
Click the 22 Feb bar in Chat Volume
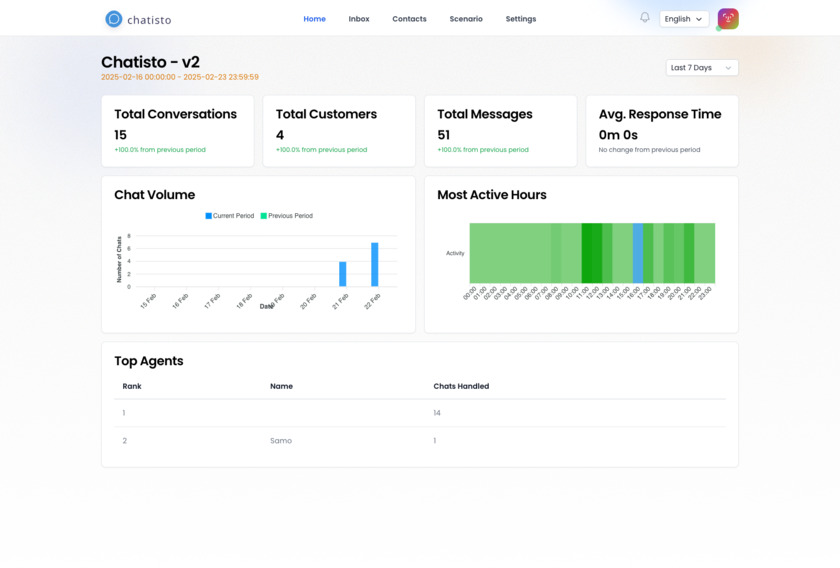tap(375, 265)
